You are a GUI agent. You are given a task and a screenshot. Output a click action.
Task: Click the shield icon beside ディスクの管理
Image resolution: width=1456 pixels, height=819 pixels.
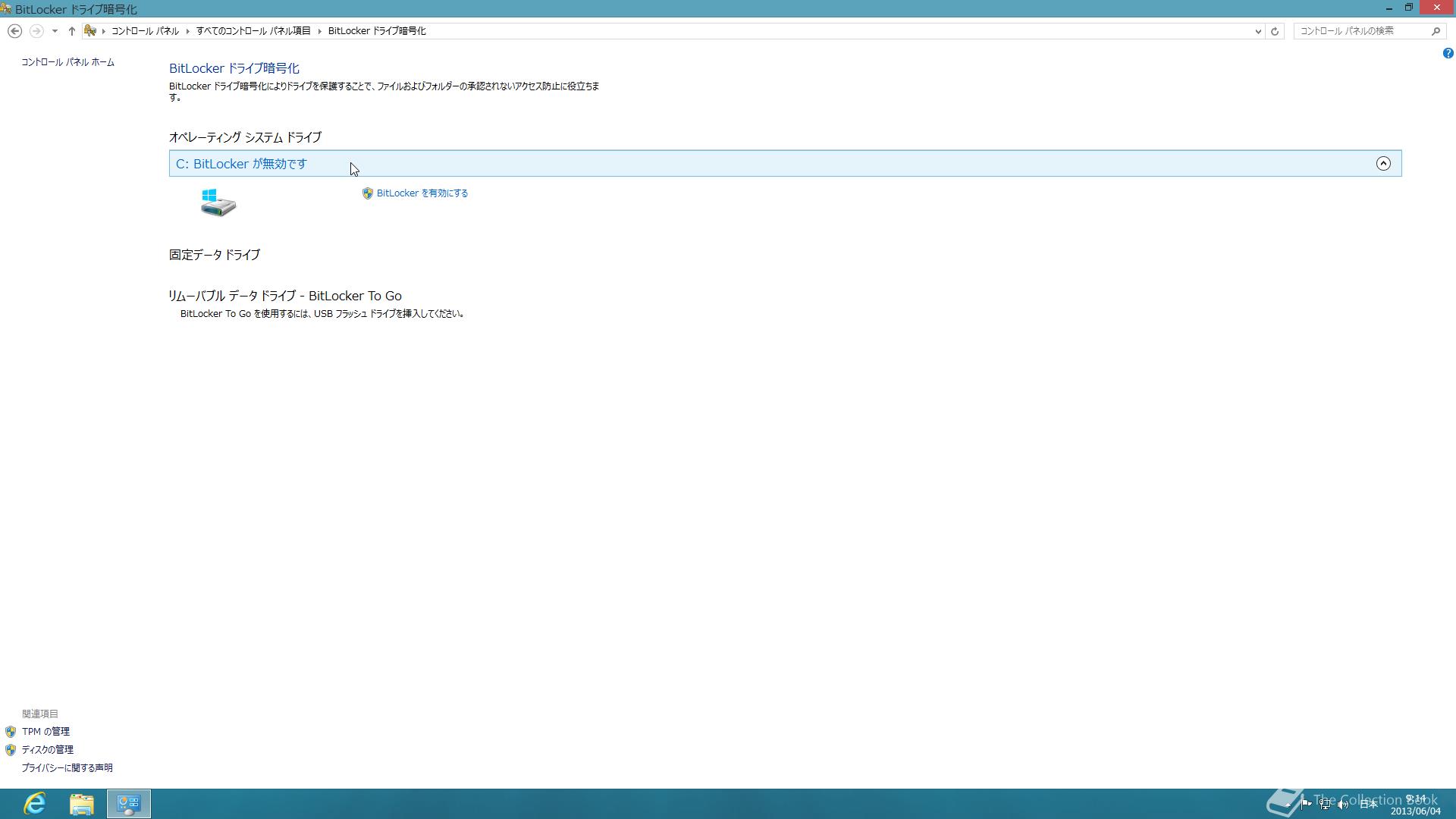coord(11,750)
